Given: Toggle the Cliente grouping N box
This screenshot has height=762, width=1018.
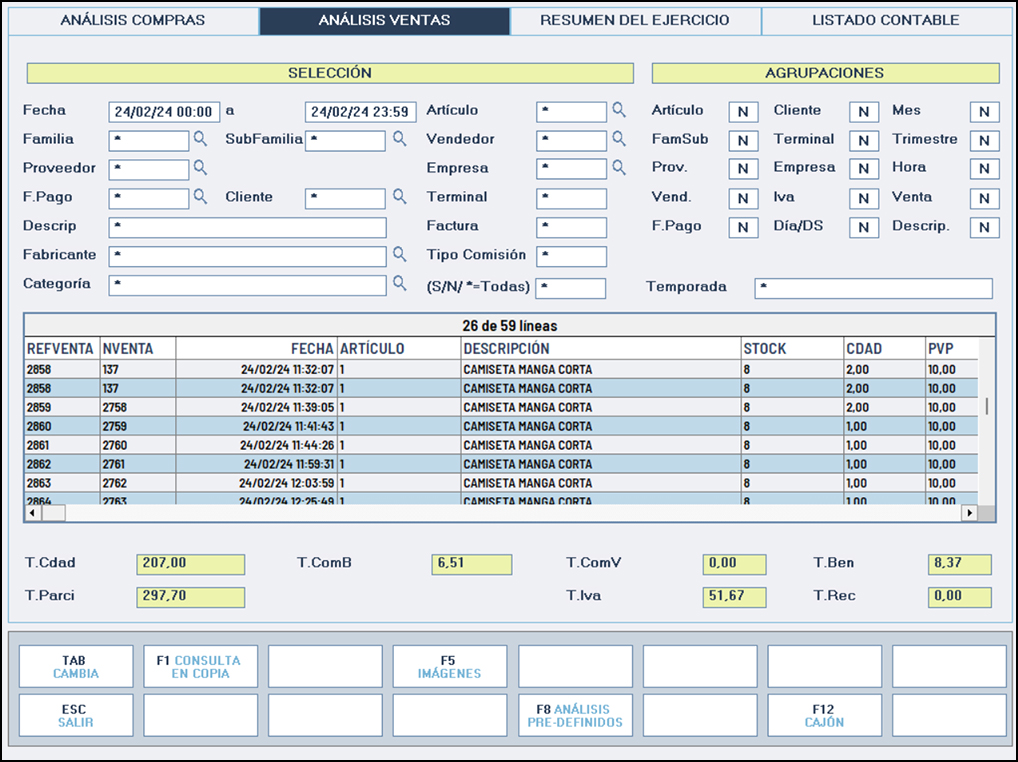Looking at the screenshot, I should point(863,112).
